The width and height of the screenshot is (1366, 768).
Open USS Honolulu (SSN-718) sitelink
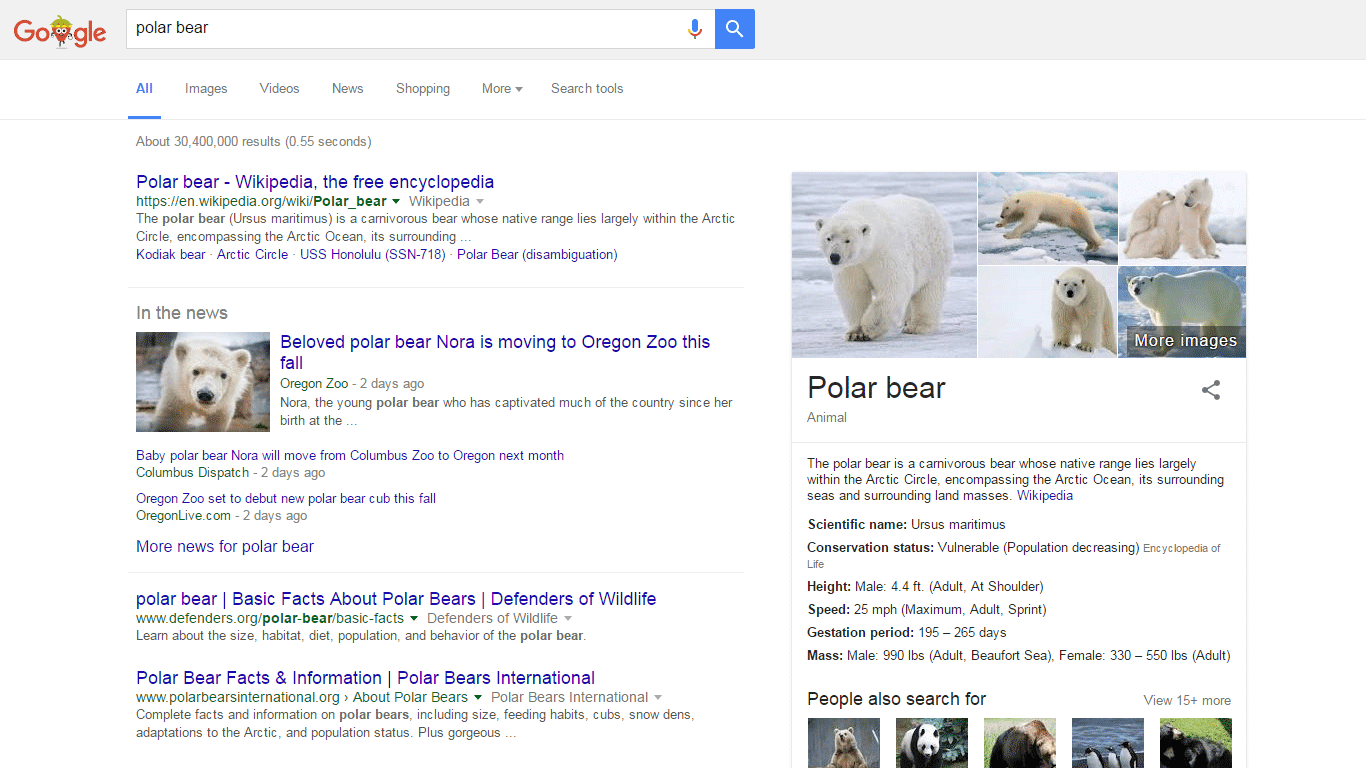(x=373, y=255)
